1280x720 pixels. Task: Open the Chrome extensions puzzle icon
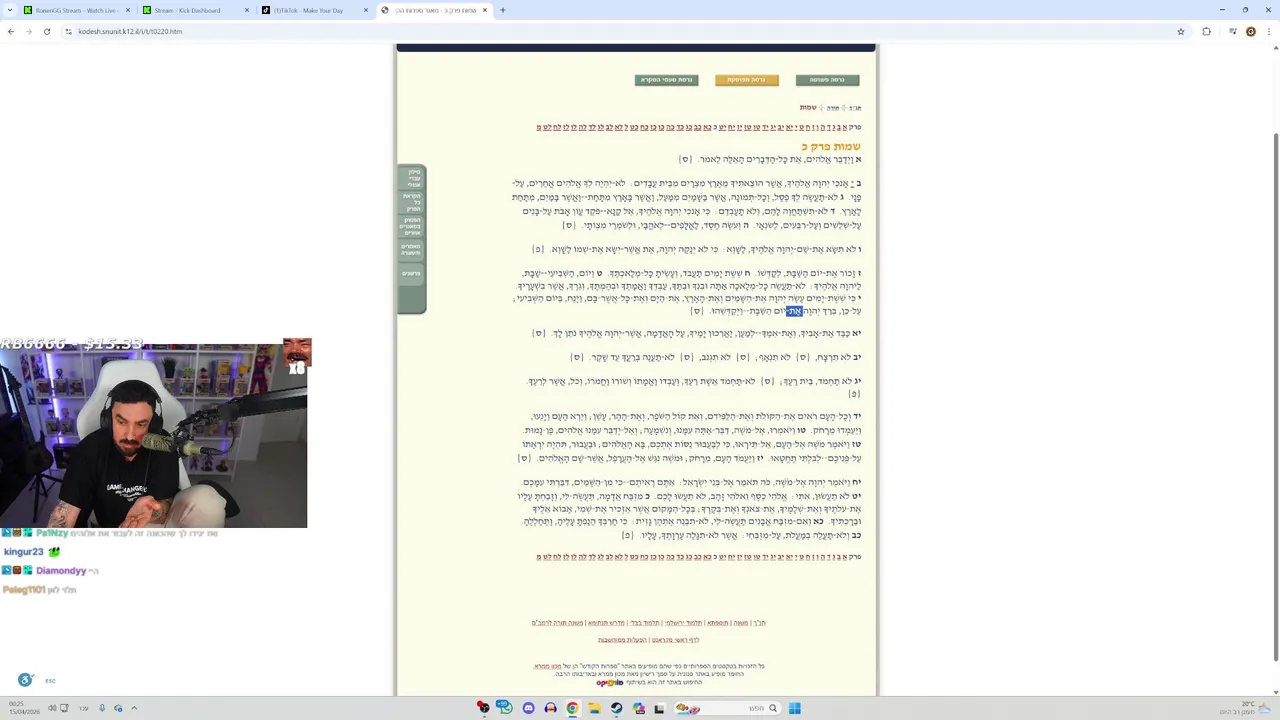[x=1206, y=31]
